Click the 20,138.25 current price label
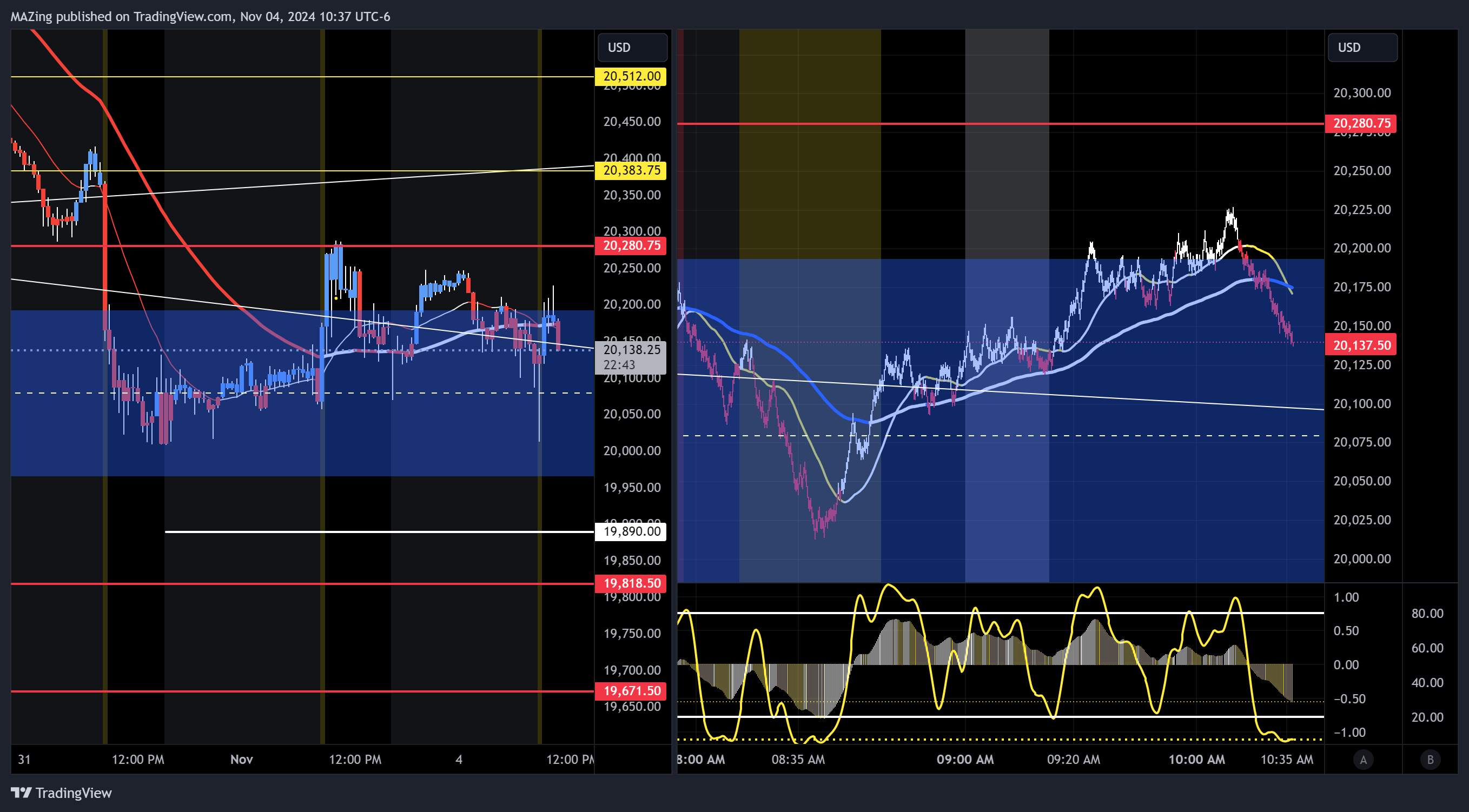This screenshot has width=1469, height=812. (632, 350)
